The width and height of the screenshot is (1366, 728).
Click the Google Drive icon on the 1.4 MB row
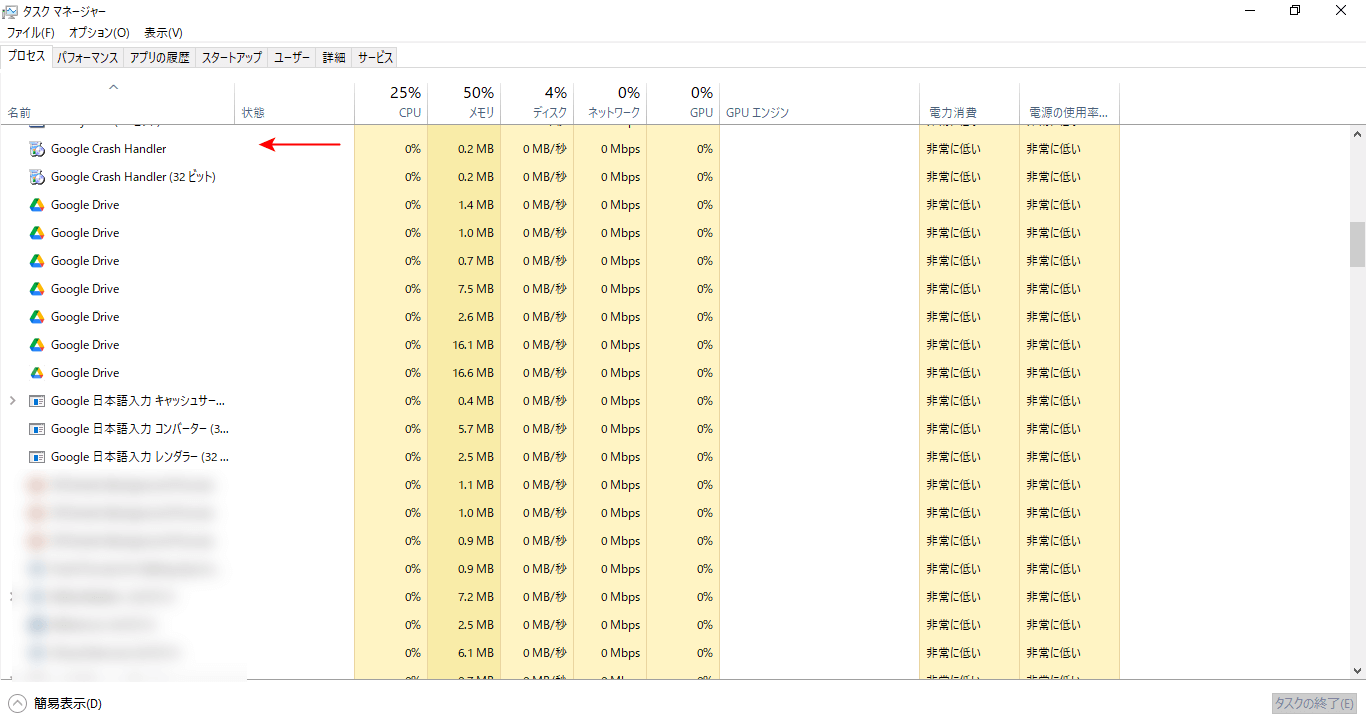37,205
